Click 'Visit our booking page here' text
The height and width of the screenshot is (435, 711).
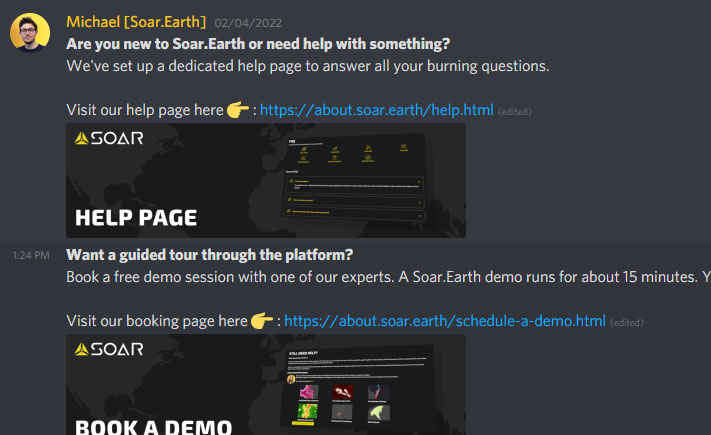click(157, 321)
